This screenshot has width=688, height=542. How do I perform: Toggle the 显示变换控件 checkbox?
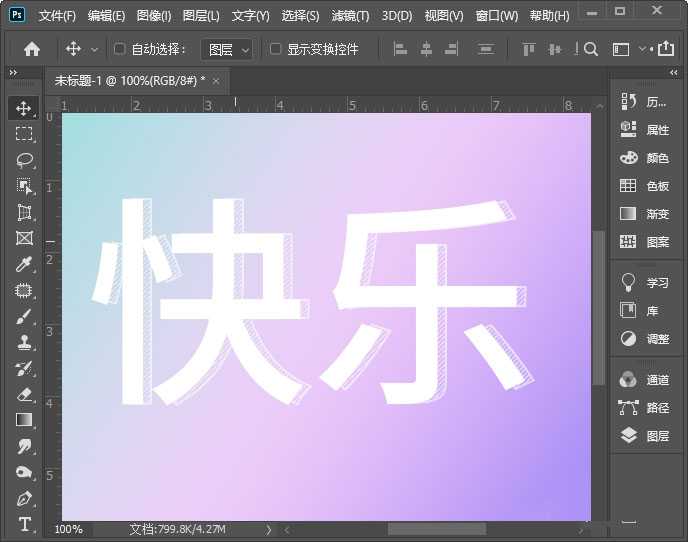click(276, 49)
